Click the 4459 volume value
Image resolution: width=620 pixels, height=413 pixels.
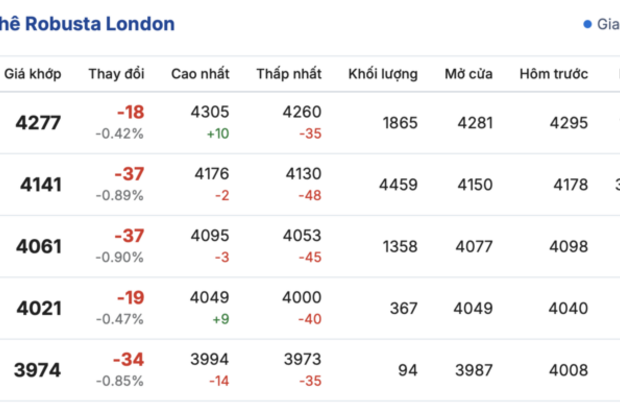click(x=398, y=184)
